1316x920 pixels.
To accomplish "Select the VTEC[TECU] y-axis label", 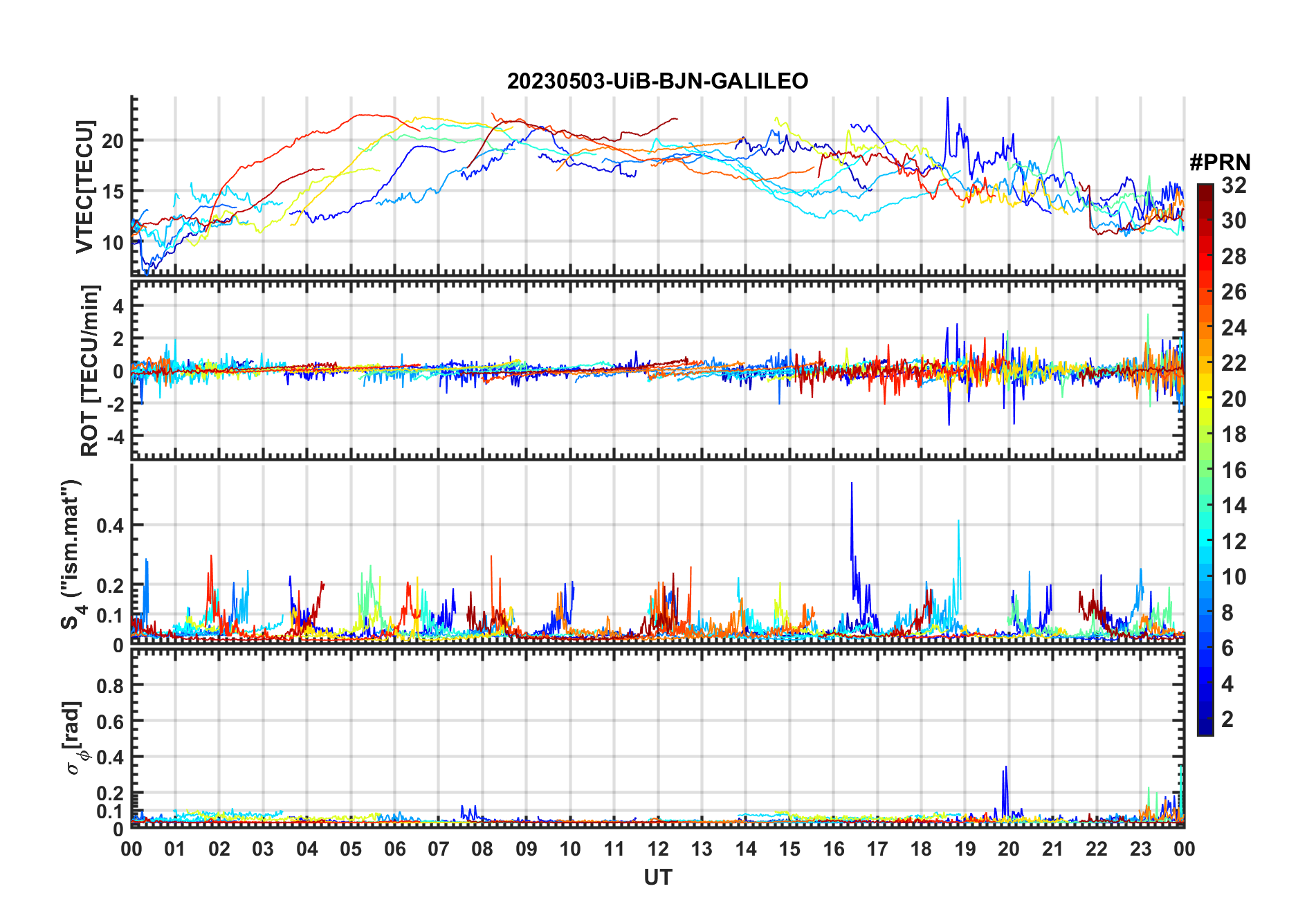I will click(x=85, y=187).
